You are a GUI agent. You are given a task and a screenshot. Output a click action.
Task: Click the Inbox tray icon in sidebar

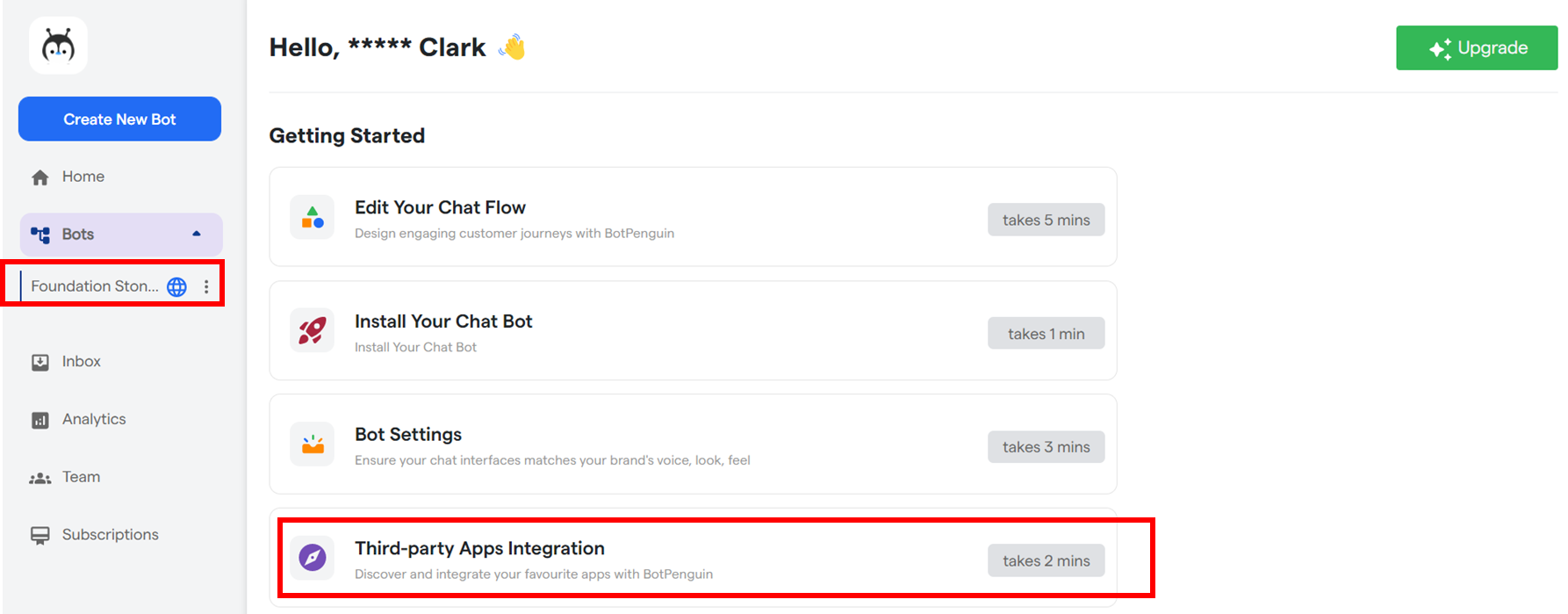pos(40,363)
